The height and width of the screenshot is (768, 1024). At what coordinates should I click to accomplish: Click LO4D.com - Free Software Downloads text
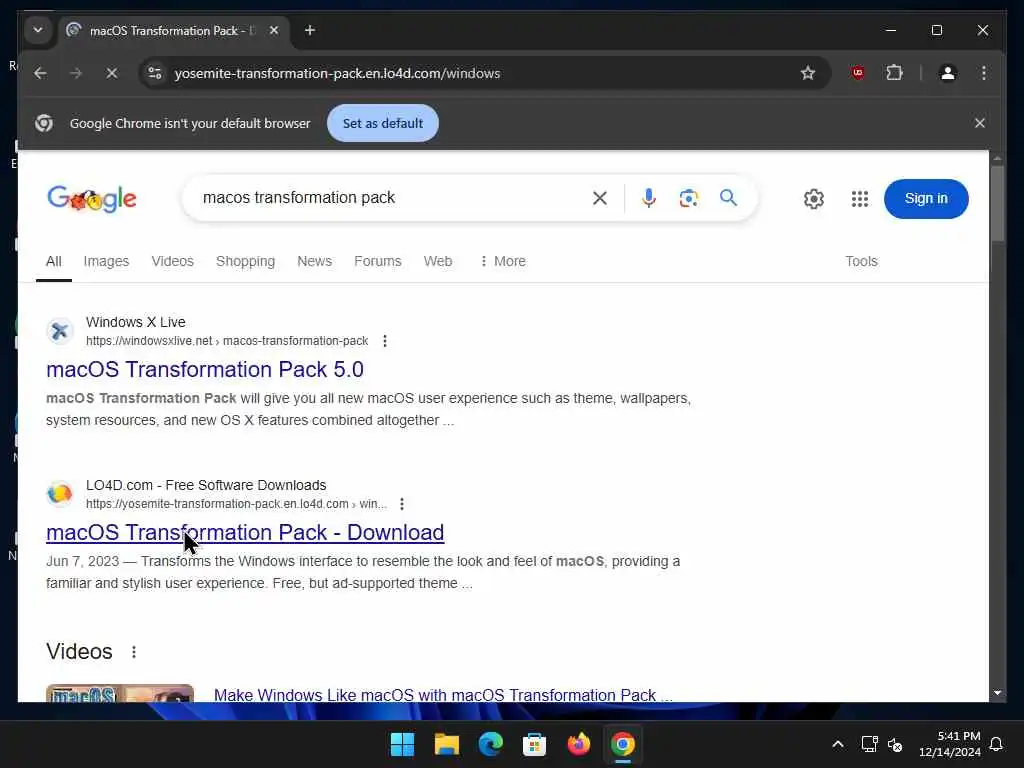(x=206, y=485)
